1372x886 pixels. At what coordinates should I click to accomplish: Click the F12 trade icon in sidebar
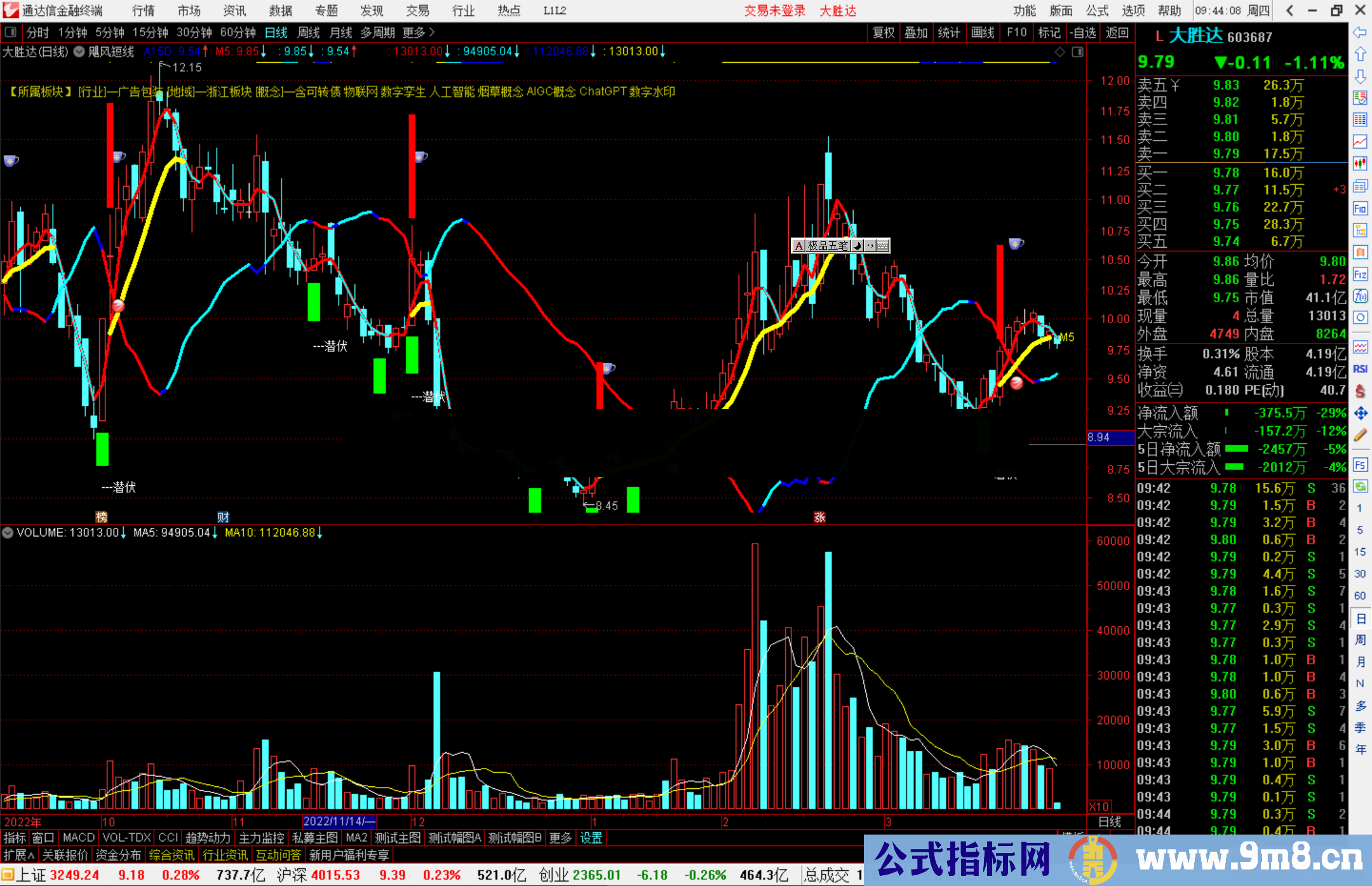1360,274
